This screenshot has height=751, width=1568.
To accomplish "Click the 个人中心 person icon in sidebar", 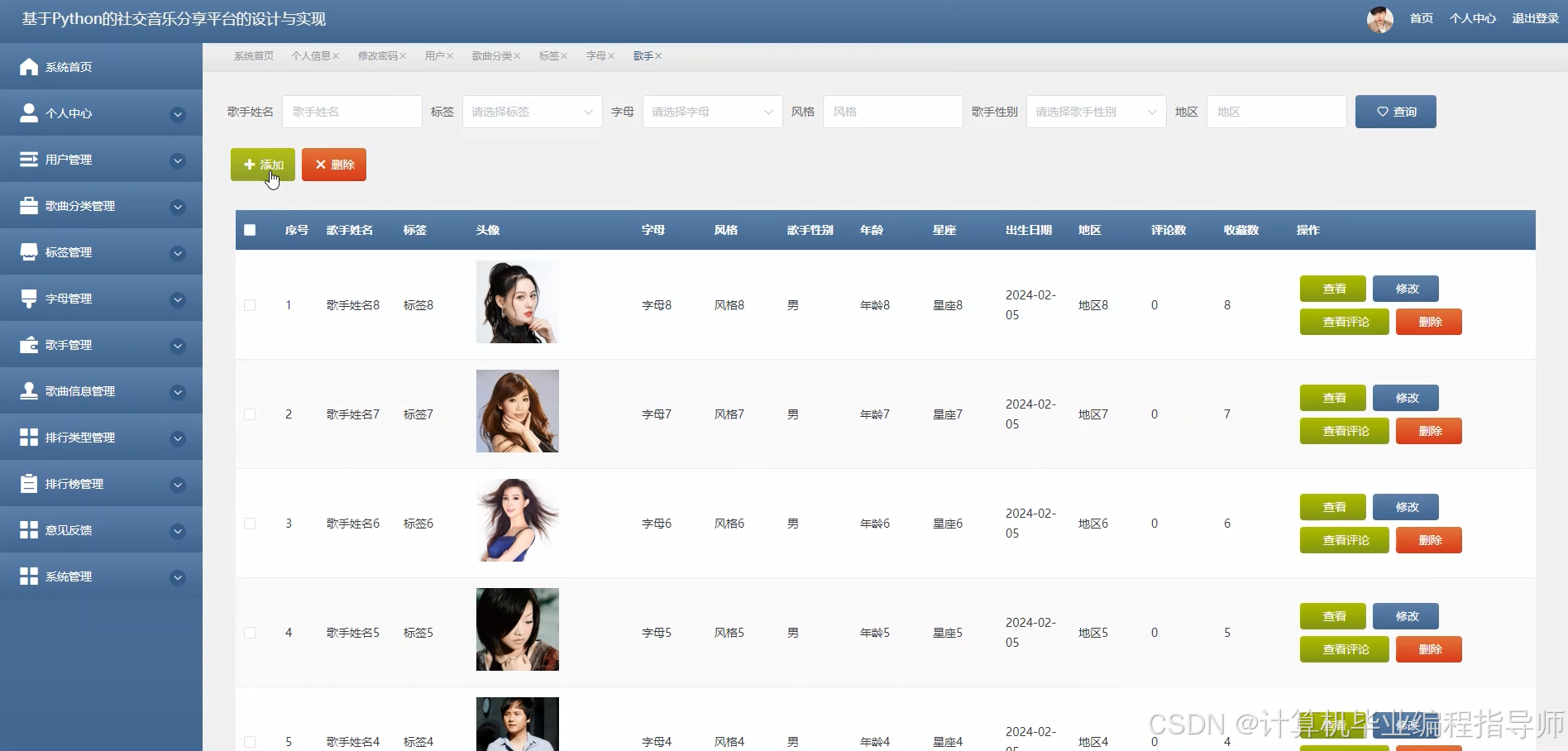I will click(x=29, y=113).
